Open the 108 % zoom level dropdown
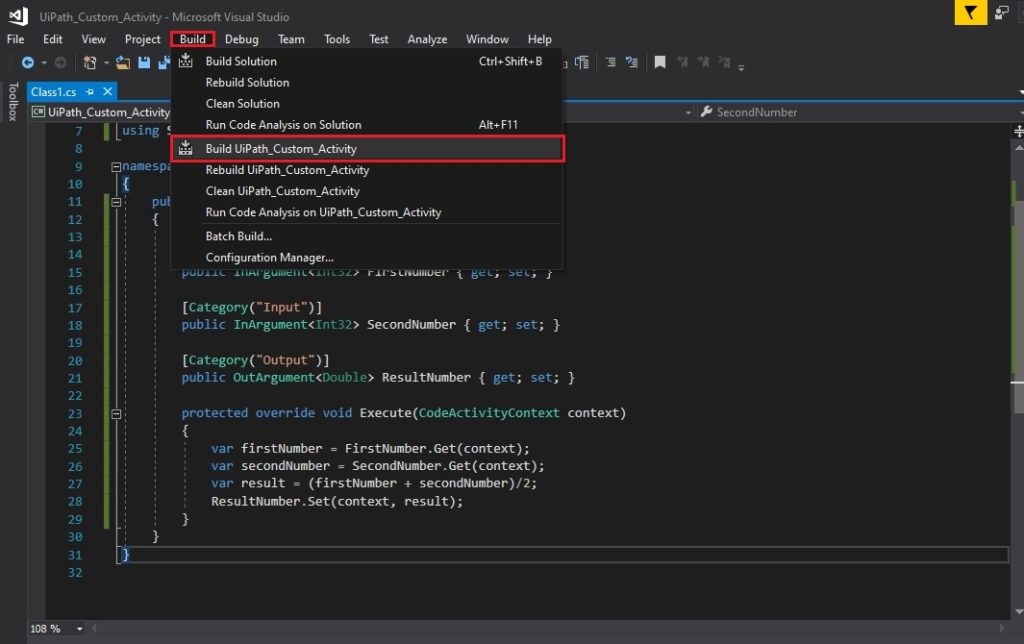The width and height of the screenshot is (1024, 644). click(x=80, y=628)
